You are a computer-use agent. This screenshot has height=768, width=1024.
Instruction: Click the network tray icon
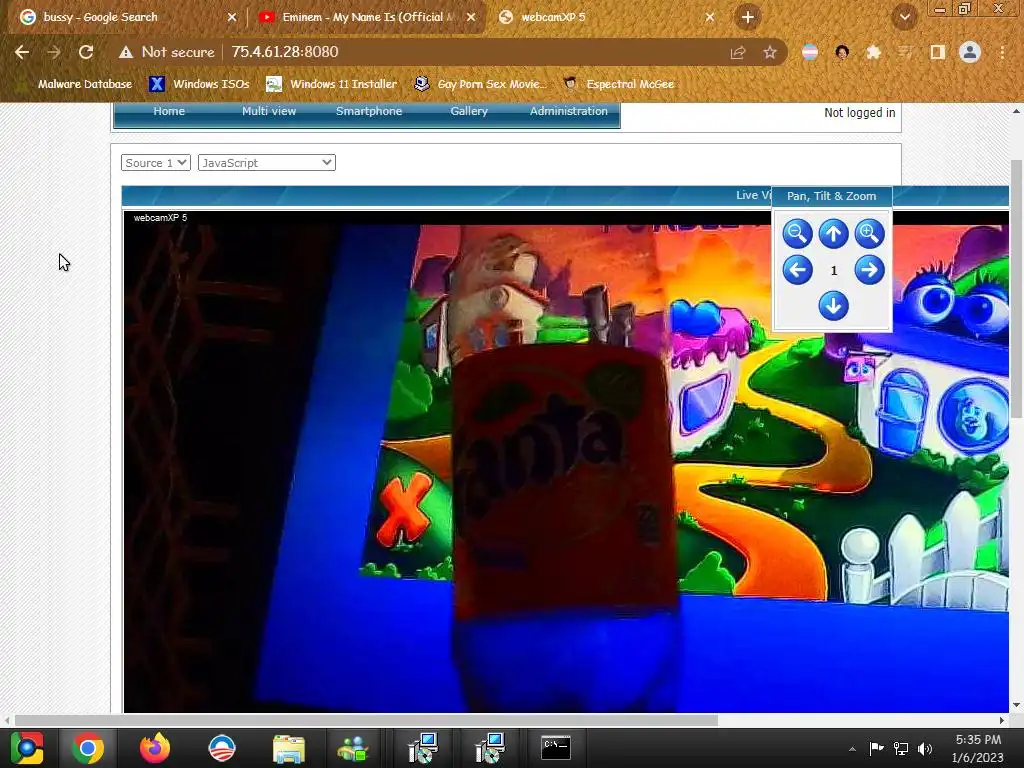coord(901,748)
